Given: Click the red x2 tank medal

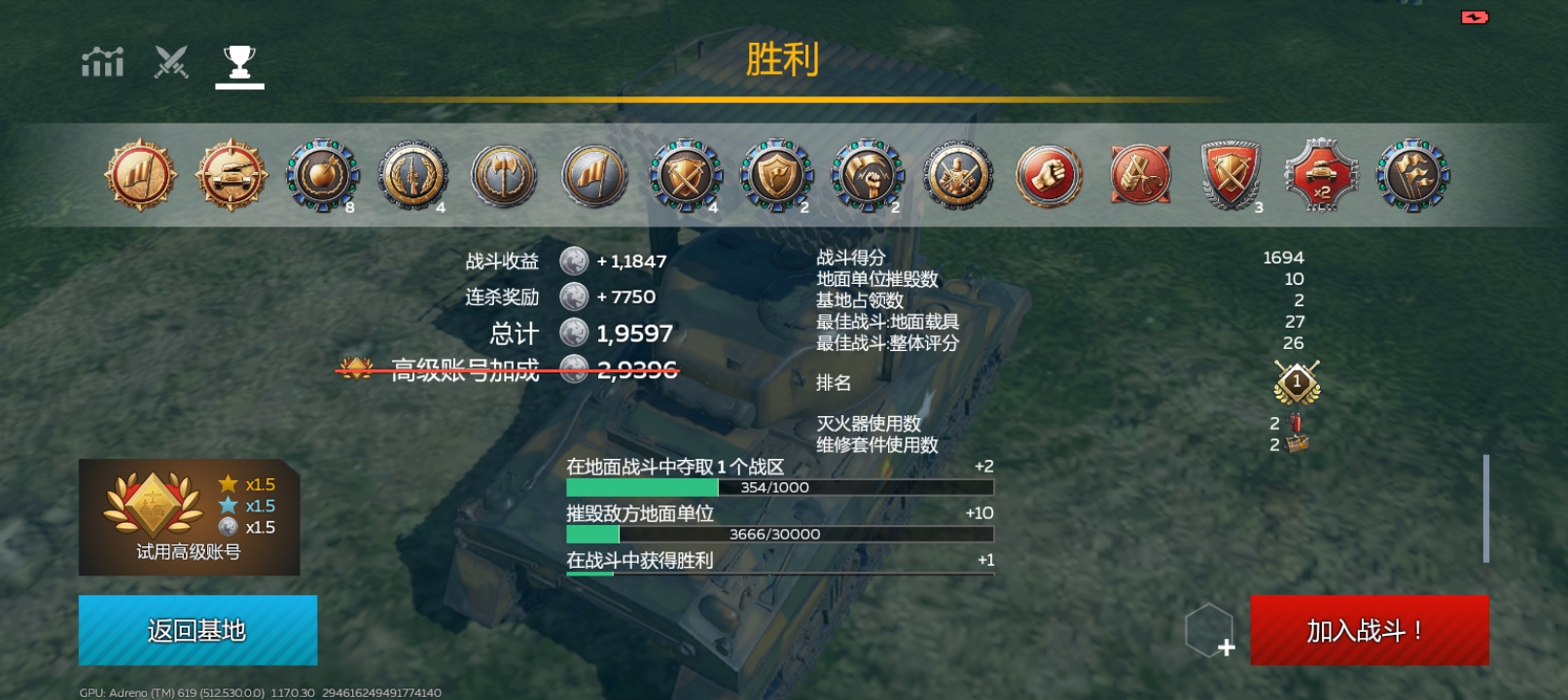Looking at the screenshot, I should point(1321,176).
